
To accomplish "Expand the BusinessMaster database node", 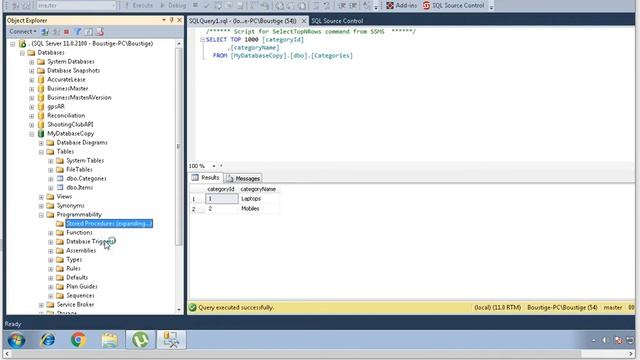I will 32,89.
